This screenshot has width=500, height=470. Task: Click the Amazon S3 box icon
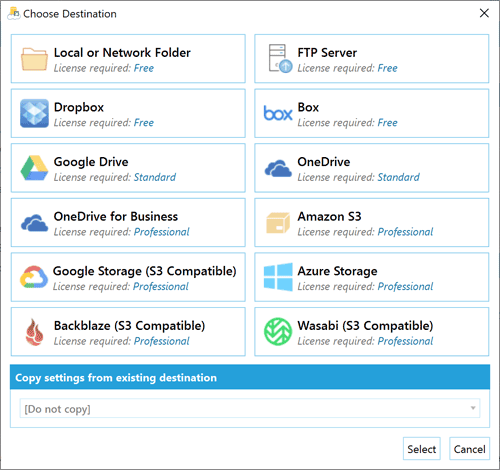tap(278, 223)
